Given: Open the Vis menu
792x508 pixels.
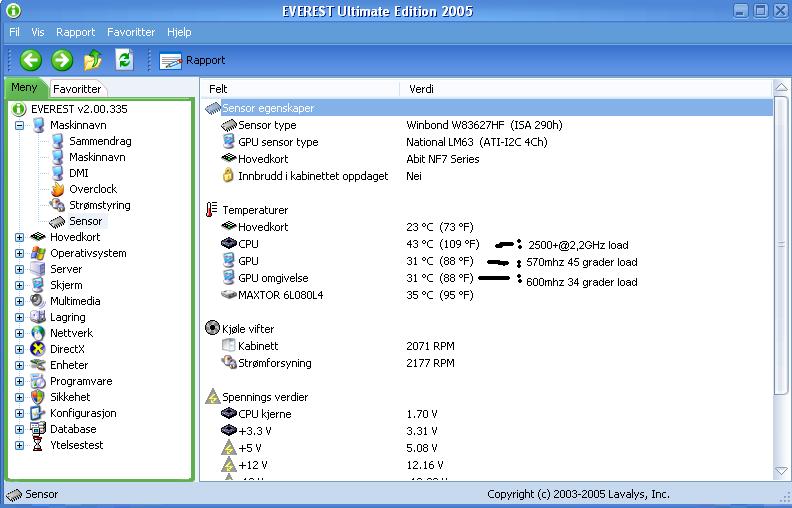Looking at the screenshot, I should coord(38,32).
